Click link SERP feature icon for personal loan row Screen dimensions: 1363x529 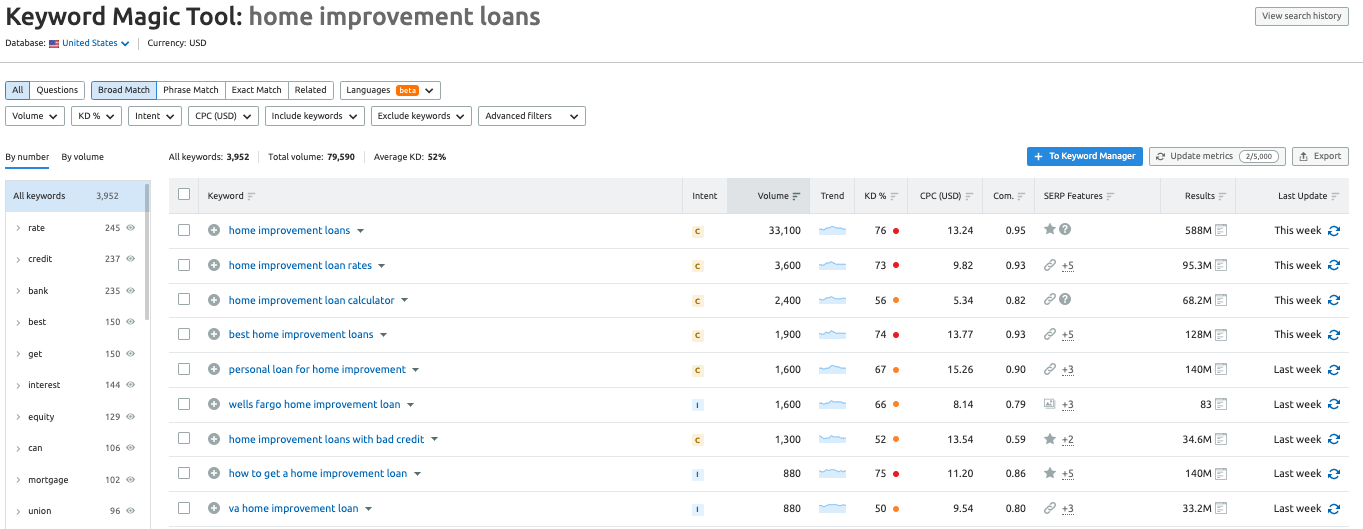click(x=1049, y=370)
